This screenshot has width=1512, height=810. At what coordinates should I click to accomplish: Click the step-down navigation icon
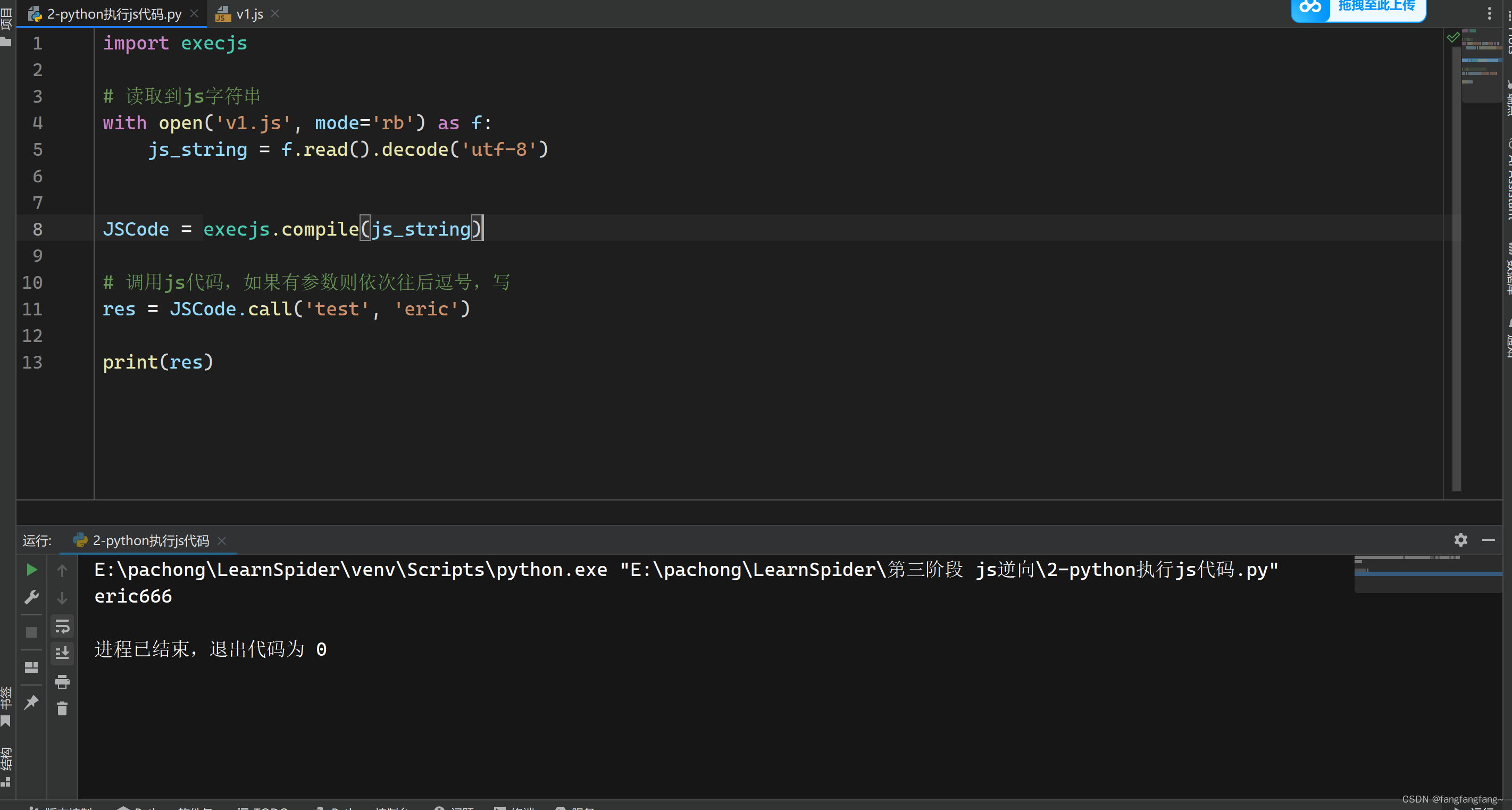pyautogui.click(x=62, y=597)
